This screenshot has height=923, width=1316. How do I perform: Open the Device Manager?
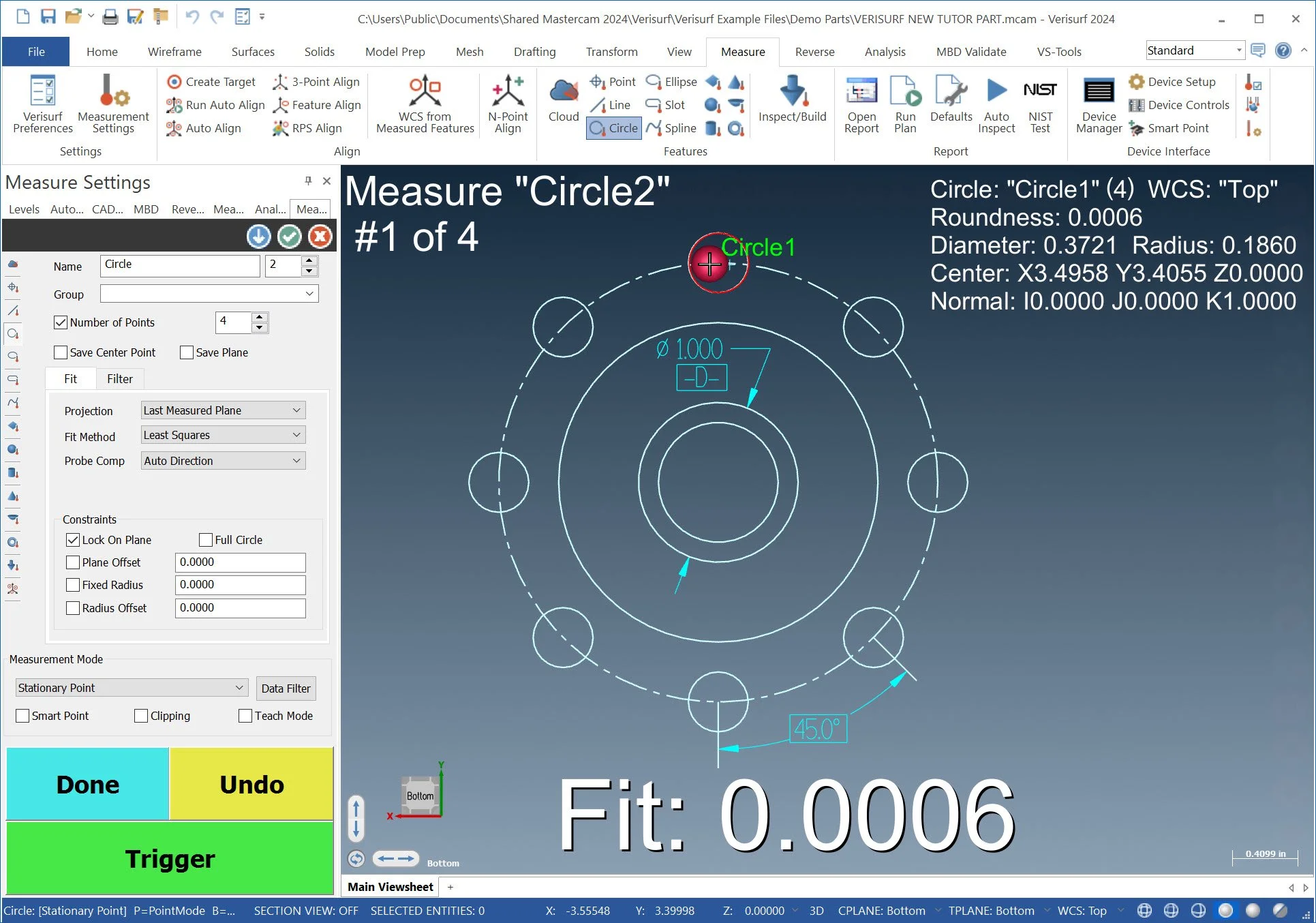[x=1098, y=104]
